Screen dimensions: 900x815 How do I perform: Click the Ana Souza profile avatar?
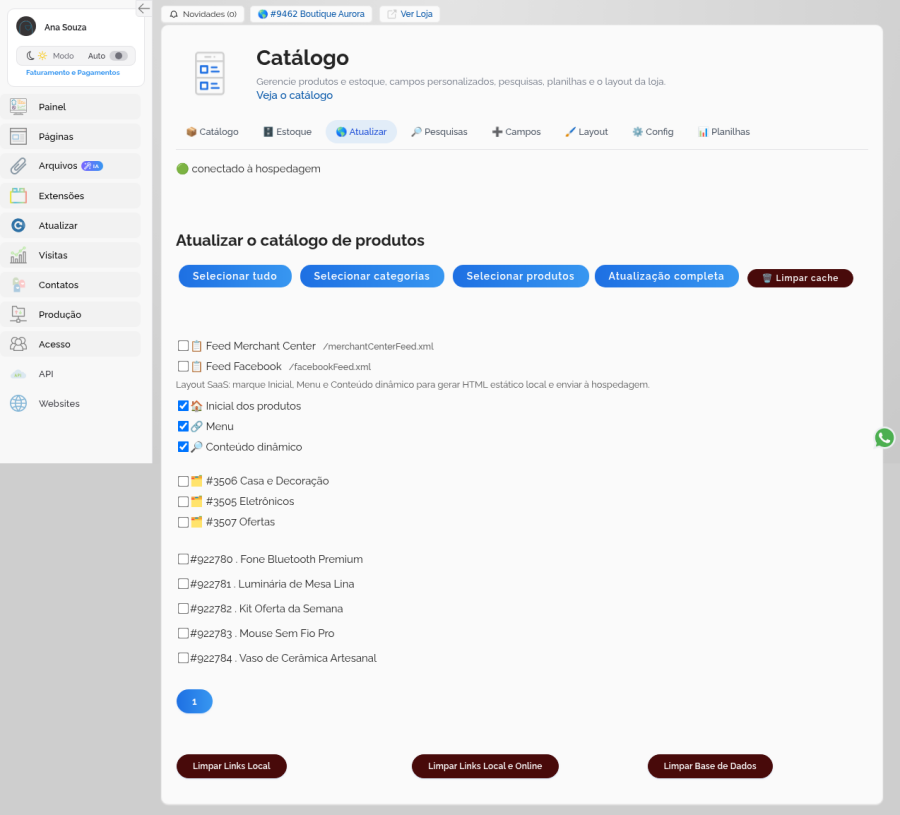pos(26,26)
